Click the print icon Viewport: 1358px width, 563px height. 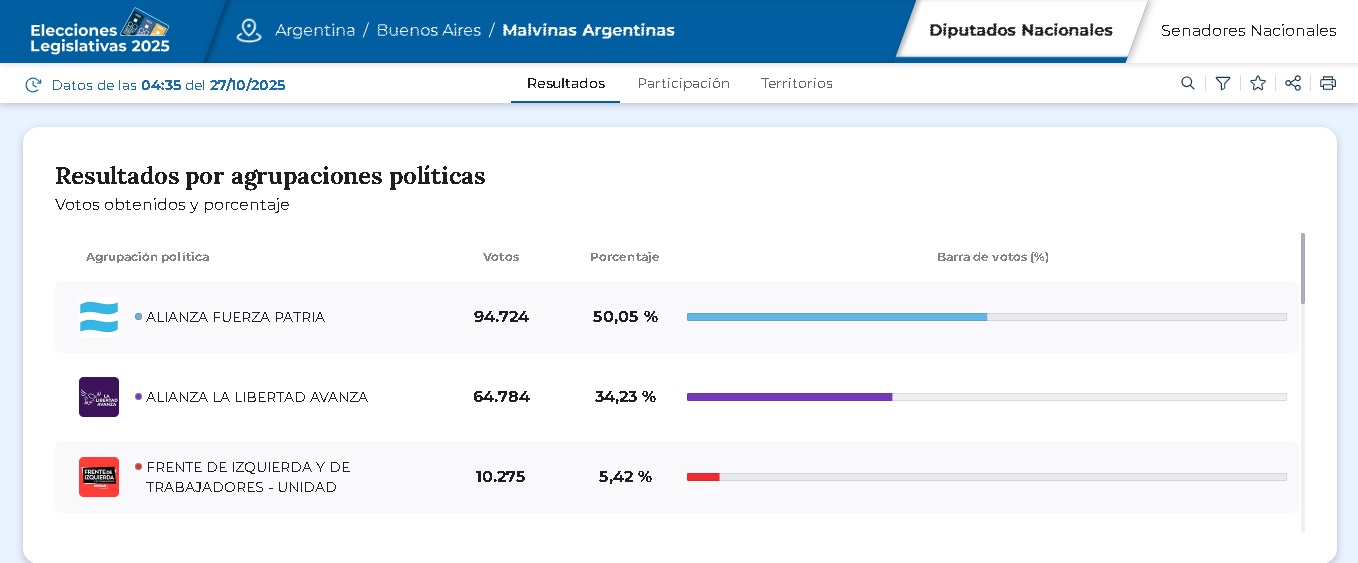tap(1328, 84)
